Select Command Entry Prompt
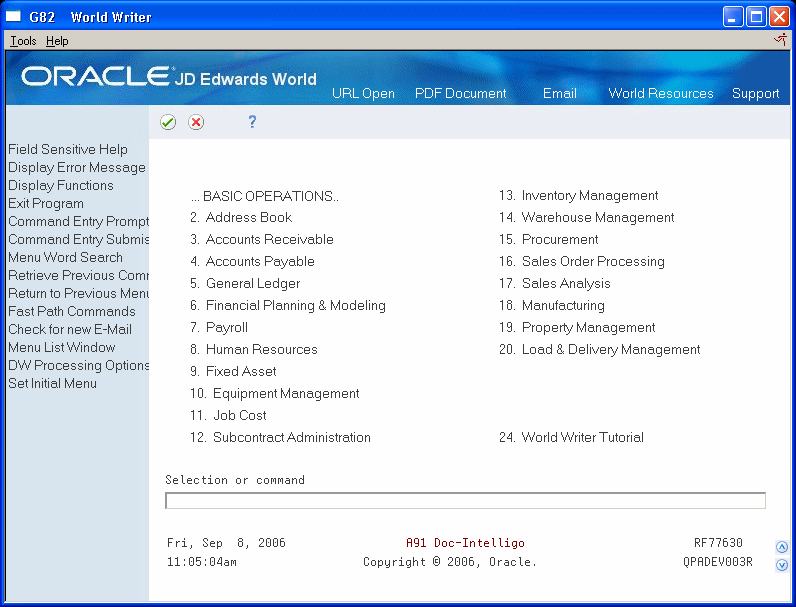The width and height of the screenshot is (796, 607). click(x=78, y=222)
